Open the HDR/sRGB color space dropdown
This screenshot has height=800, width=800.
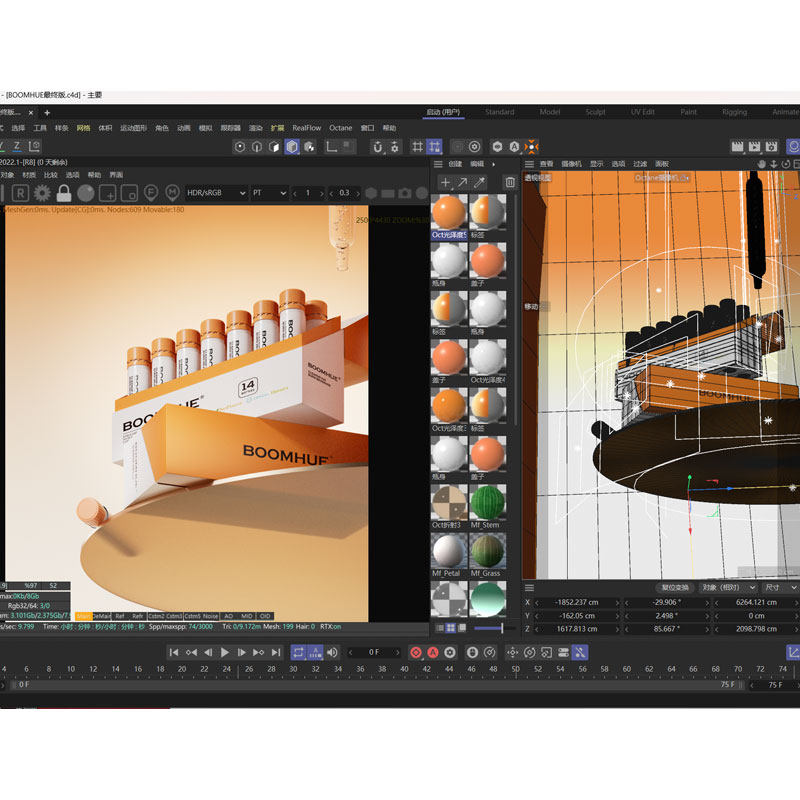tap(216, 193)
